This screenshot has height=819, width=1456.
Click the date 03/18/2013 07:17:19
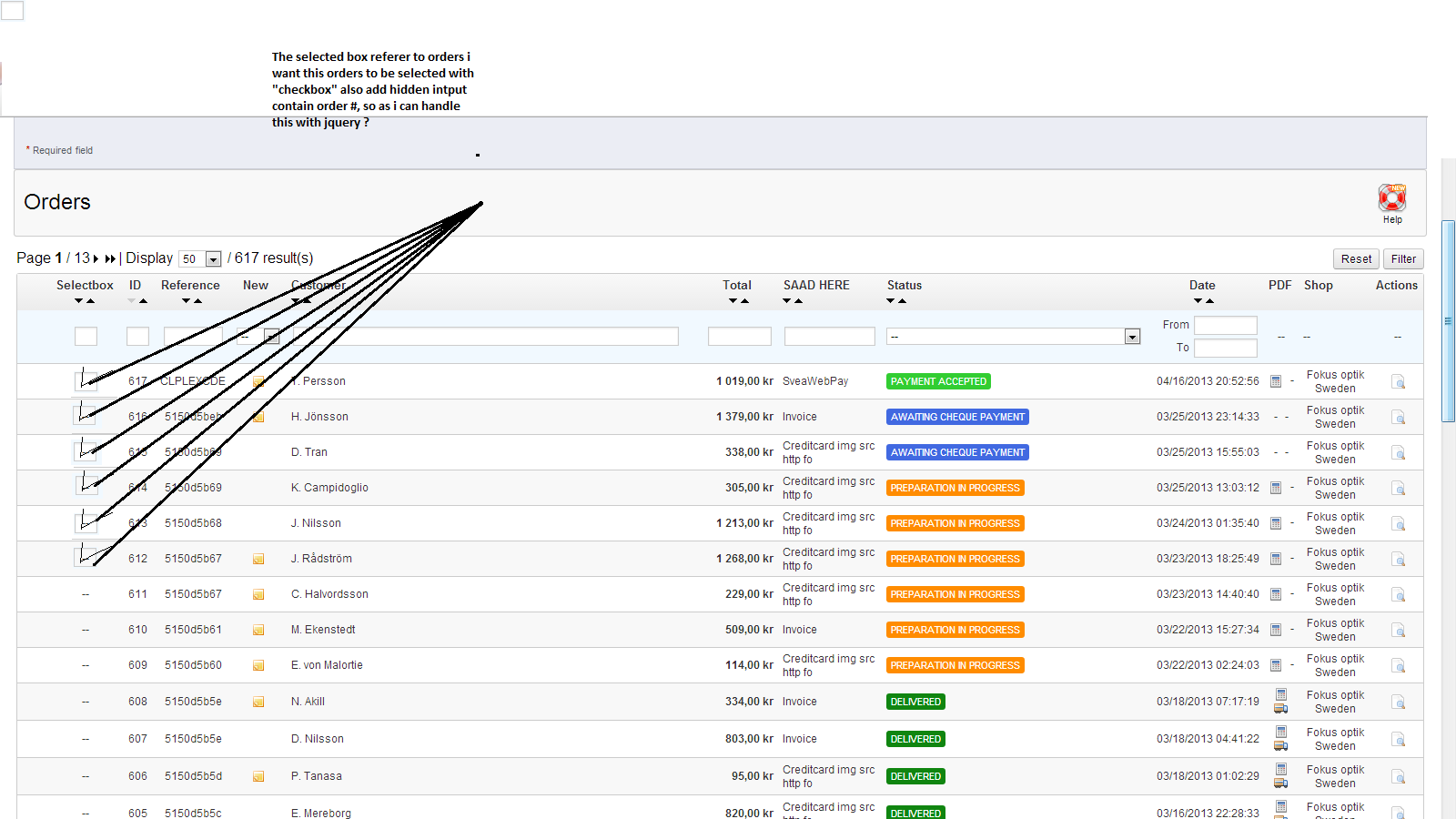point(1208,702)
